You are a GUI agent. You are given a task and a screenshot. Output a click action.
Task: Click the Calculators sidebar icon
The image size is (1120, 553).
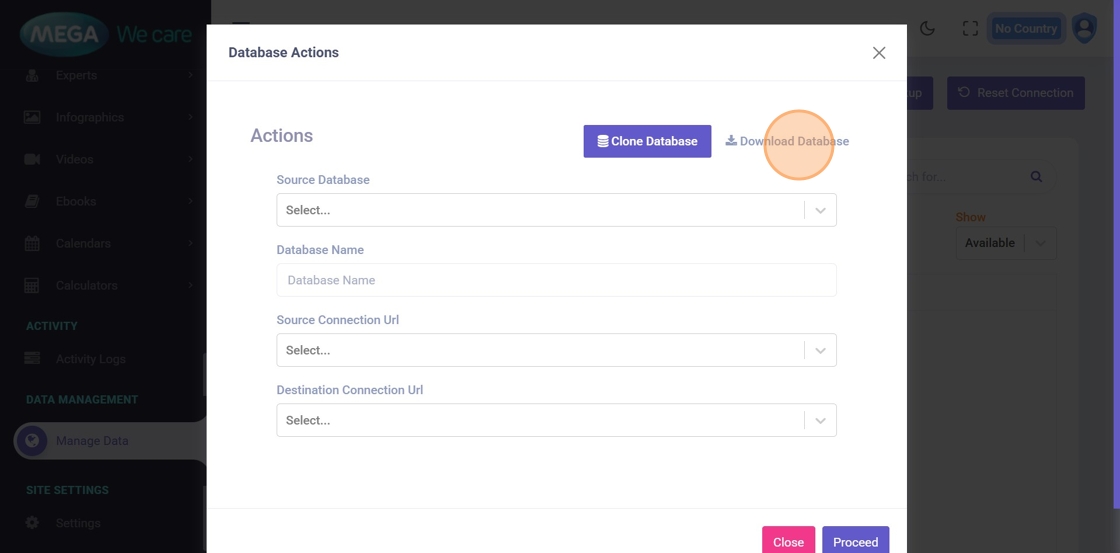pos(32,285)
